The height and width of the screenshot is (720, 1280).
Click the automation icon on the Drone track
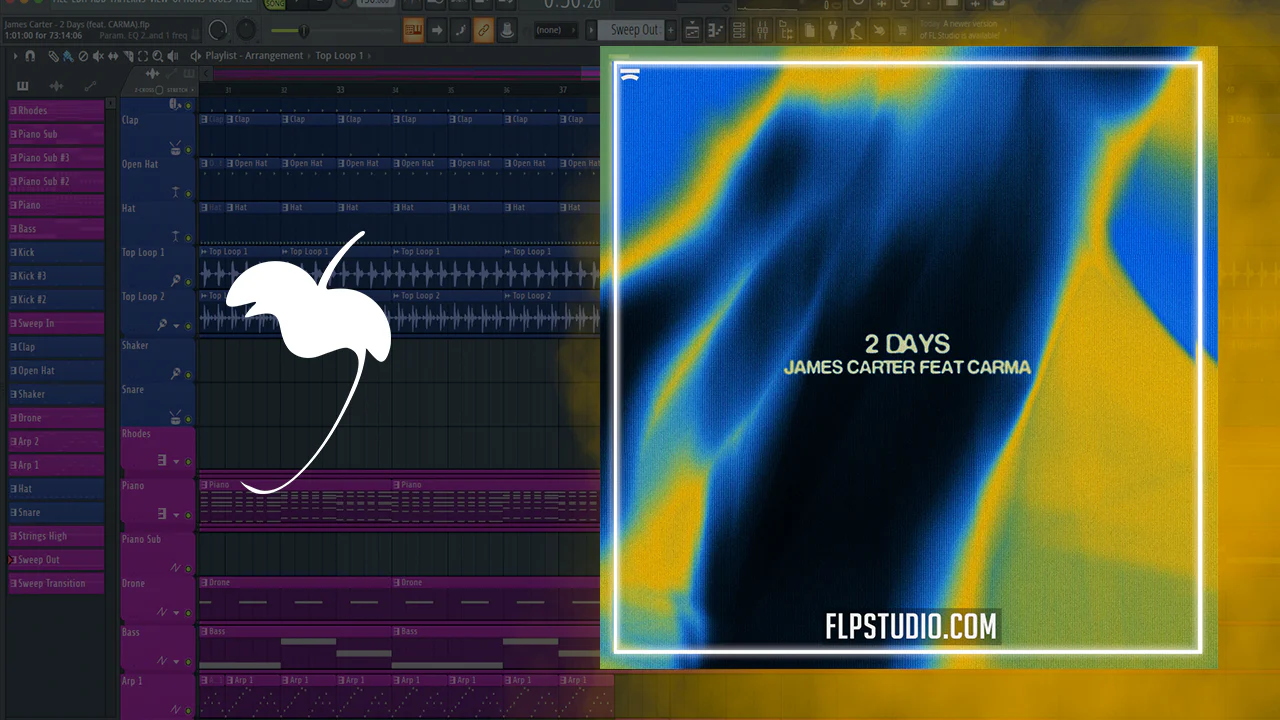pos(162,611)
